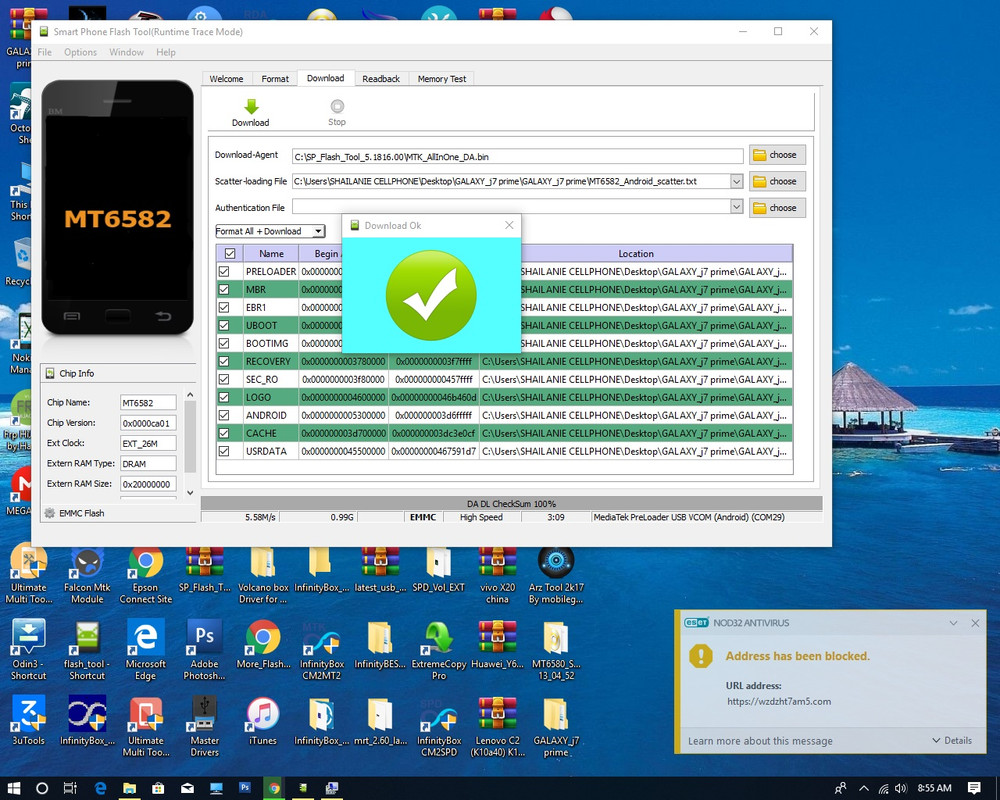Open the Options menu
Viewport: 1000px width, 800px height.
80,52
